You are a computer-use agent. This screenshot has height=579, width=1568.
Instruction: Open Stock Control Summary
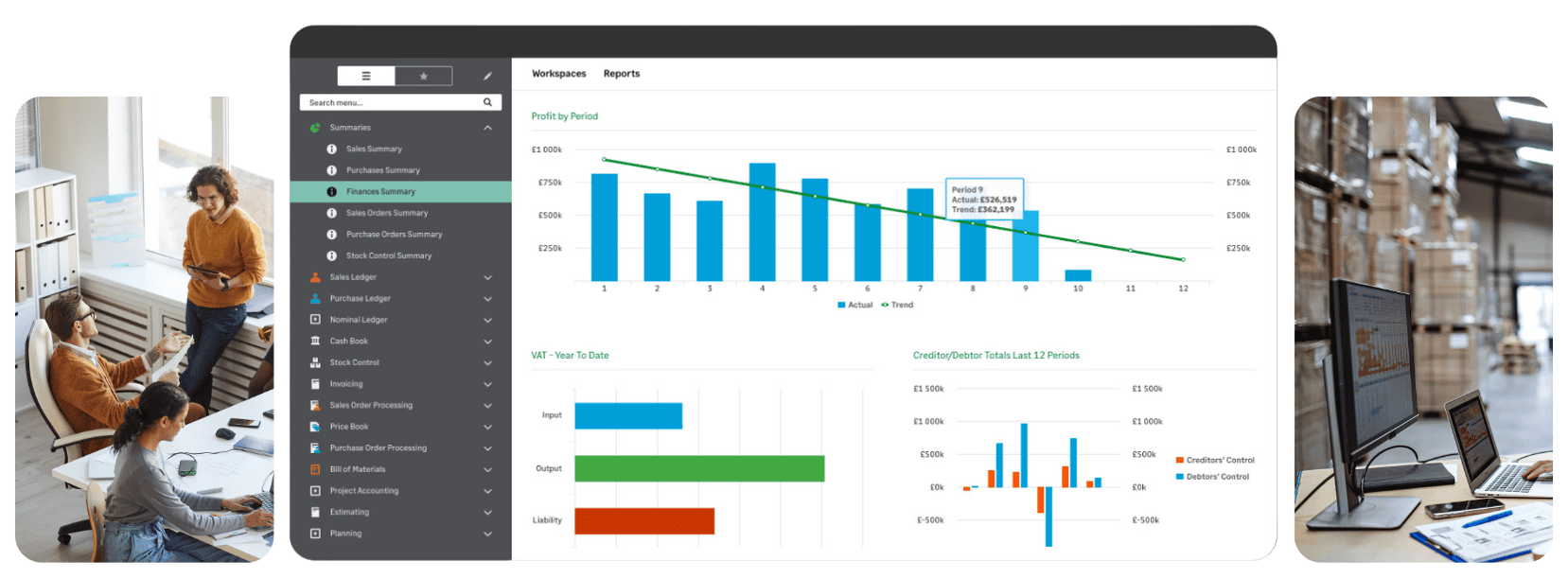(x=389, y=256)
